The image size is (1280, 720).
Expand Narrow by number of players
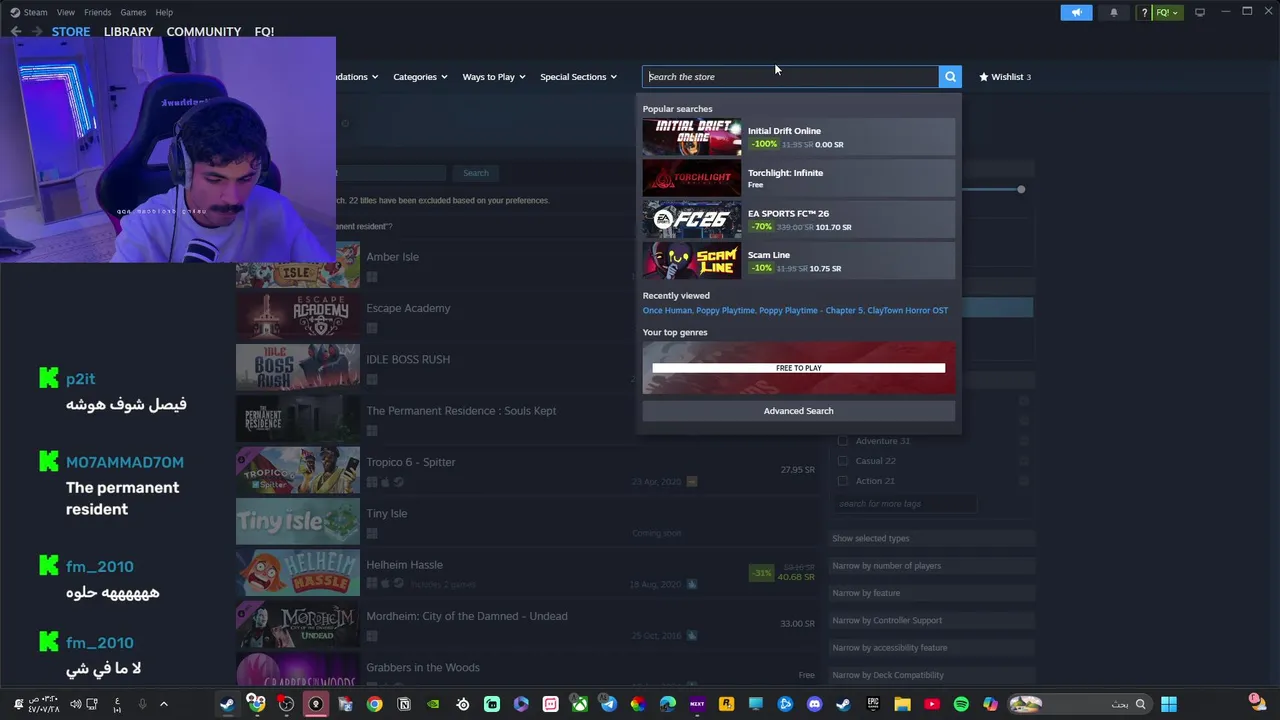click(x=930, y=566)
